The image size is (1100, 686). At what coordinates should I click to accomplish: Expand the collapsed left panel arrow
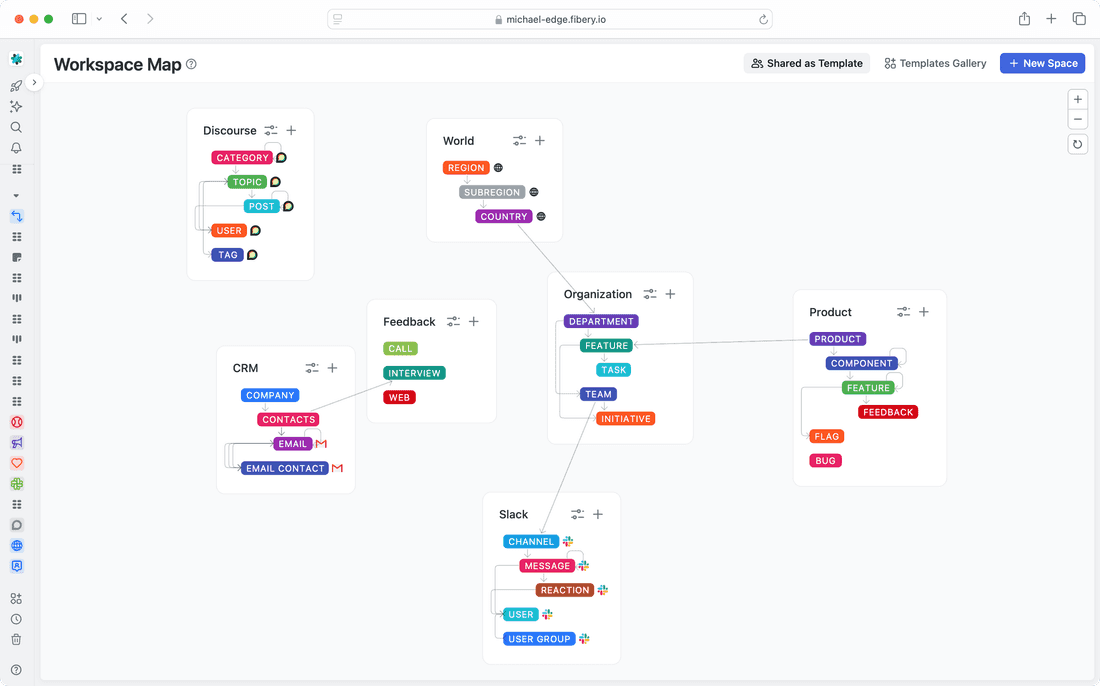click(x=35, y=83)
